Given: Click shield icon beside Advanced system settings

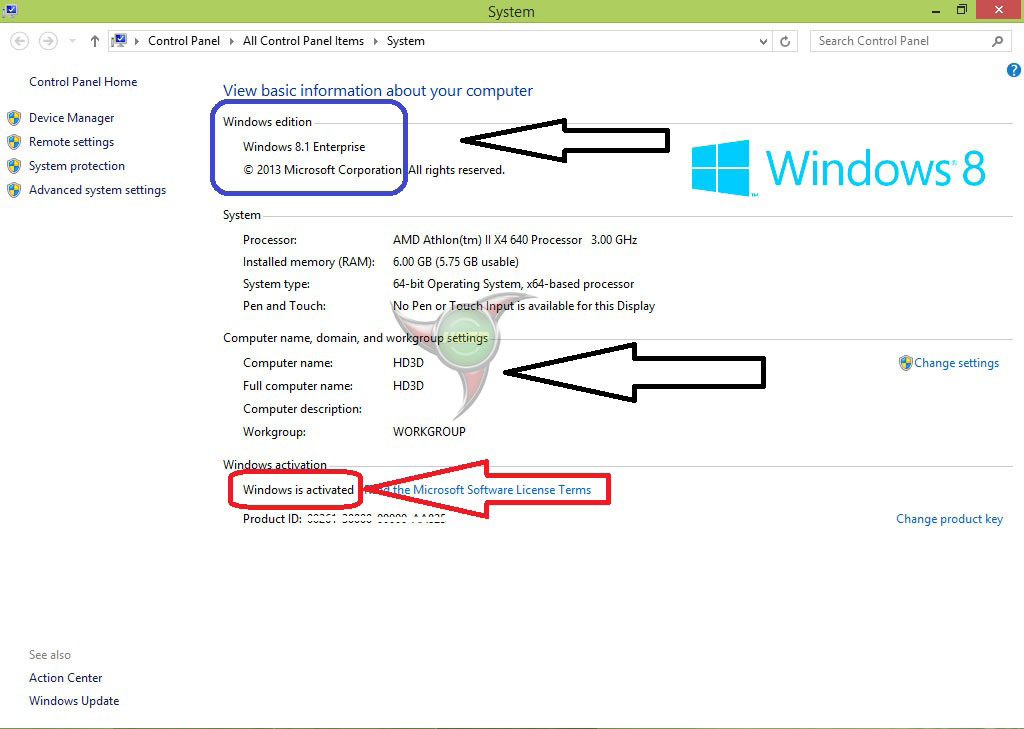Looking at the screenshot, I should 14,190.
